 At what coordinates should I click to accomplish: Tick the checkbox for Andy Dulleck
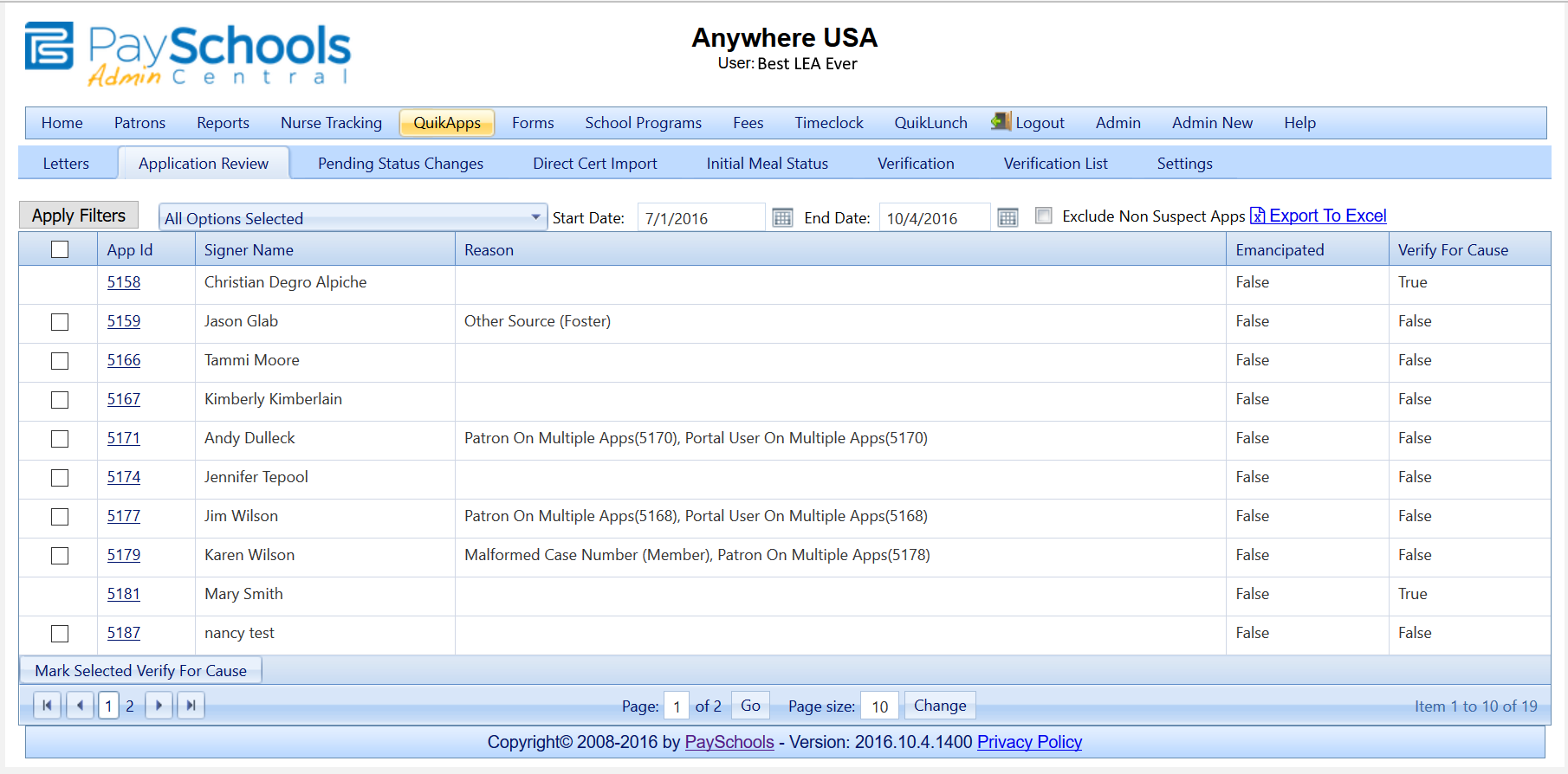point(60,439)
